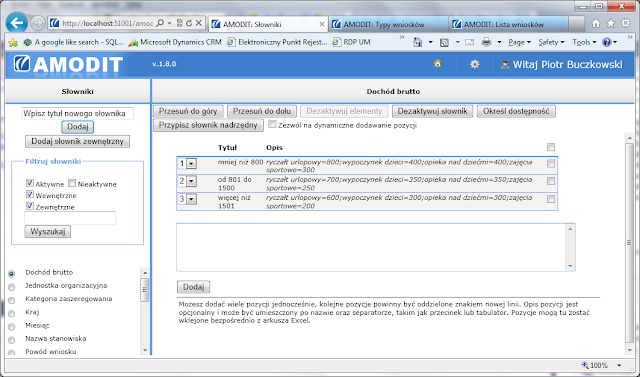Viewport: 640px width, 377px height.
Task: Click the add to favorites bar star icon
Action: 13,42
